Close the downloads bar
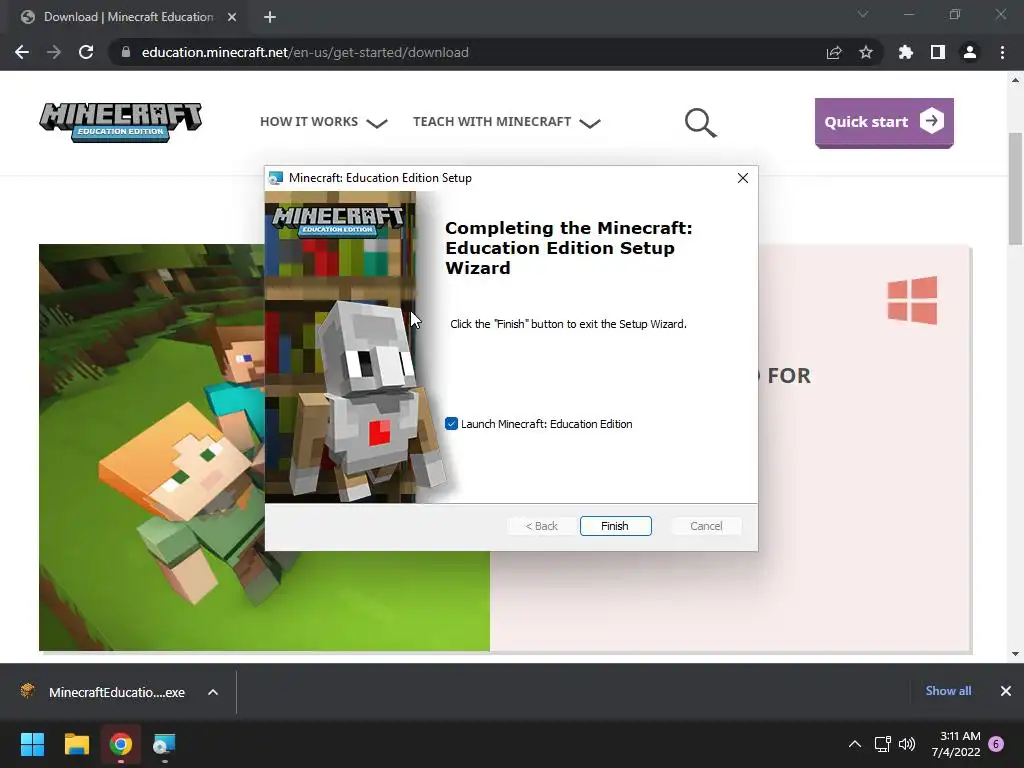 pyautogui.click(x=1006, y=691)
